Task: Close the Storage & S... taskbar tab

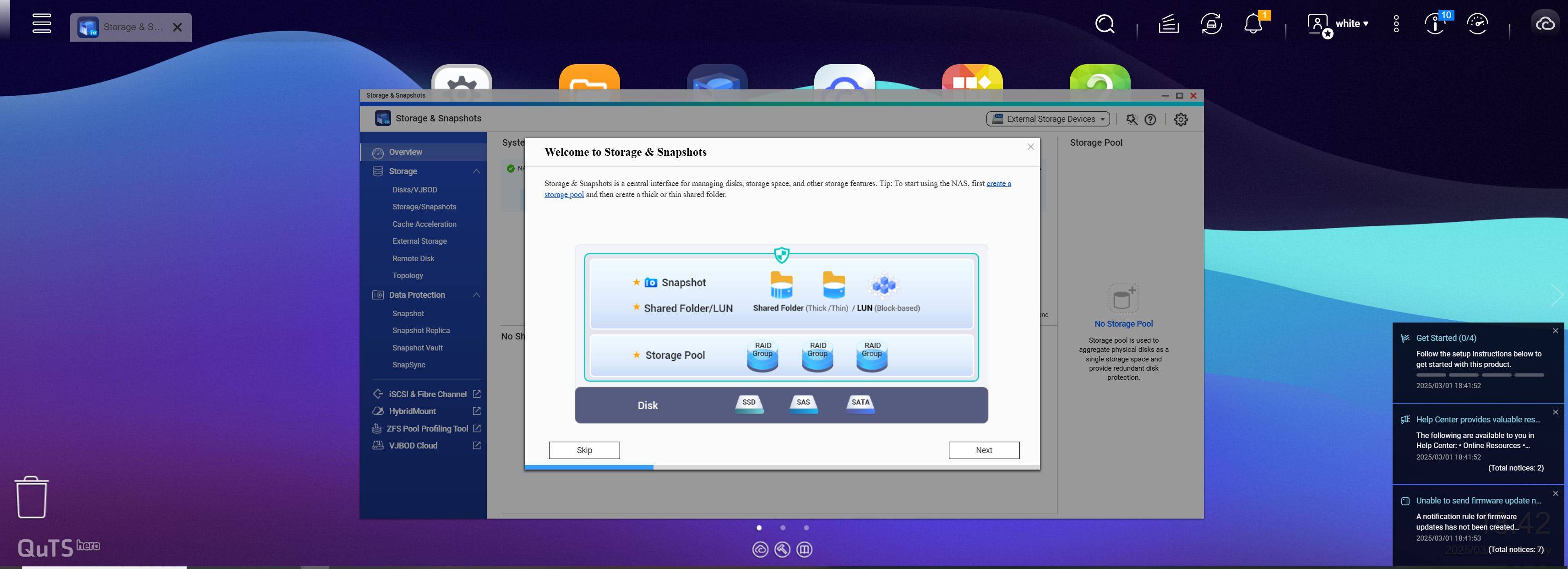Action: (177, 27)
